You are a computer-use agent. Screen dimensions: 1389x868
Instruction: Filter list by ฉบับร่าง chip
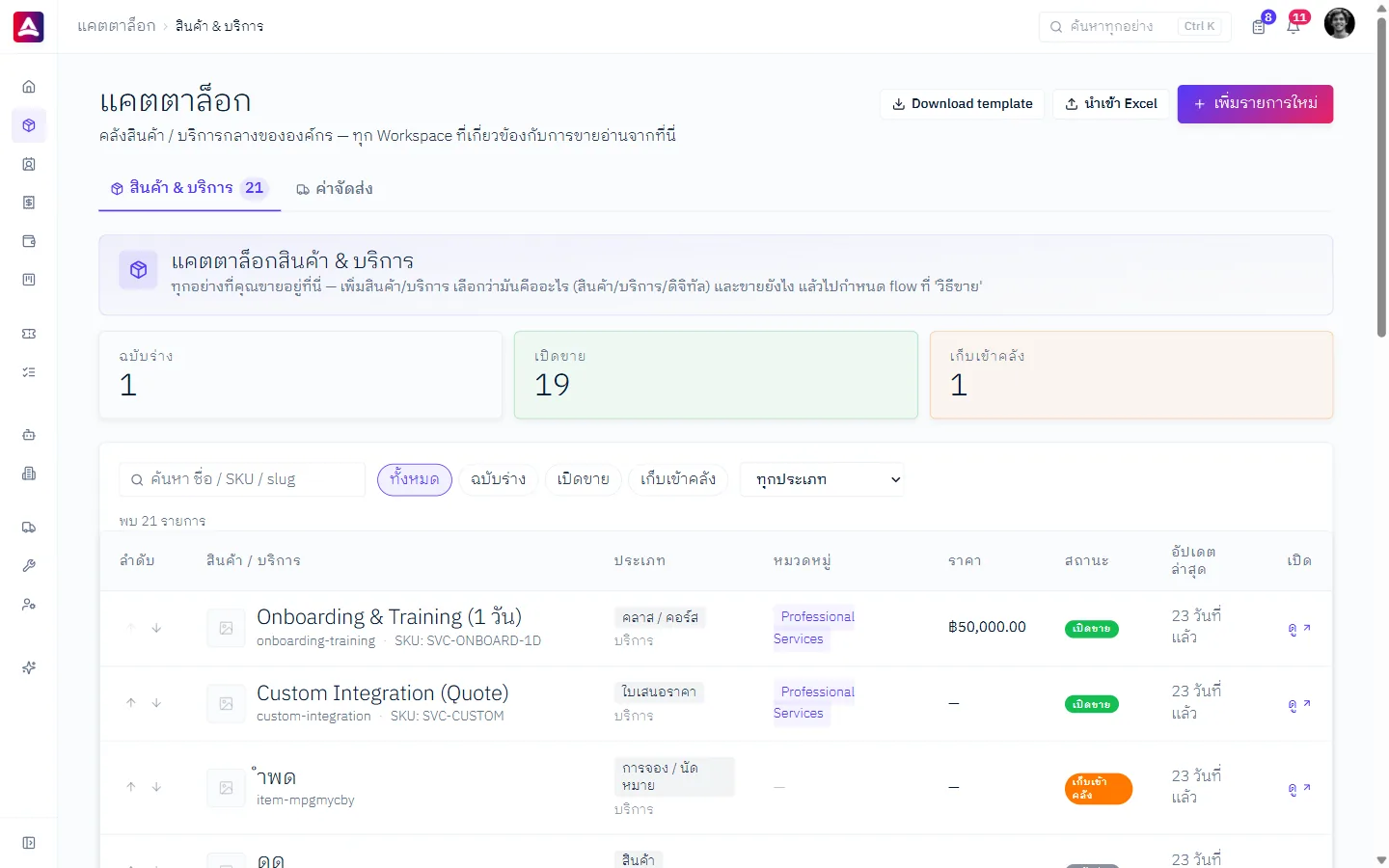point(498,479)
